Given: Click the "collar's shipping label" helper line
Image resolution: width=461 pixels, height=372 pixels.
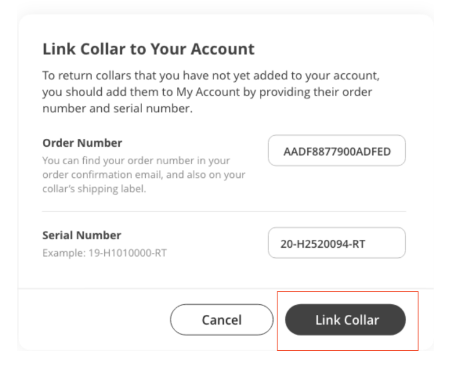Looking at the screenshot, I should tap(94, 189).
